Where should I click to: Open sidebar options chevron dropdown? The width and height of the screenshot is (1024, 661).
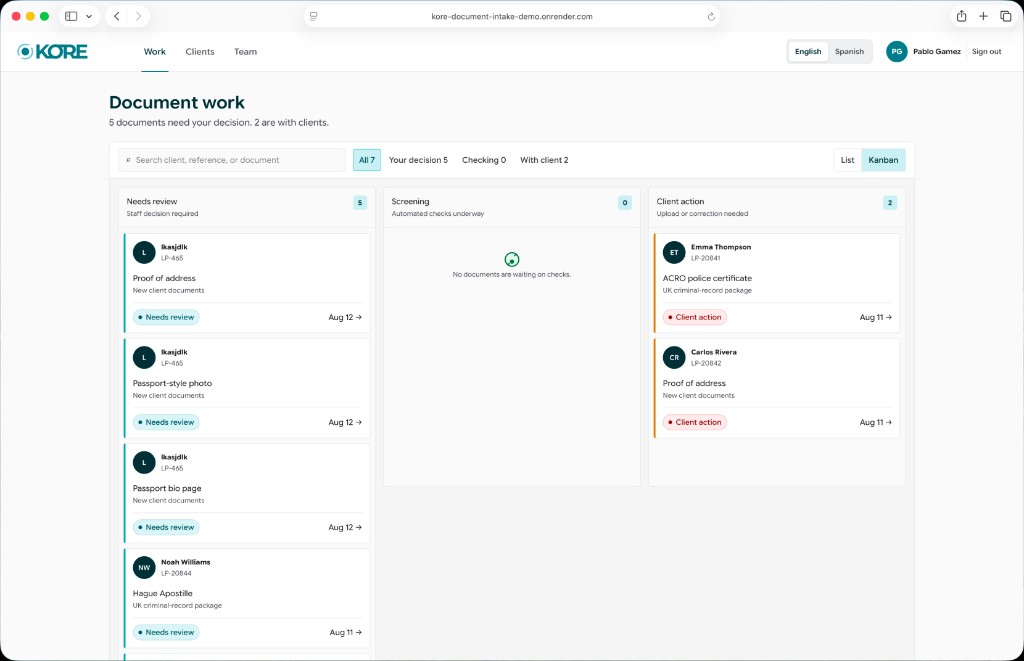click(89, 16)
